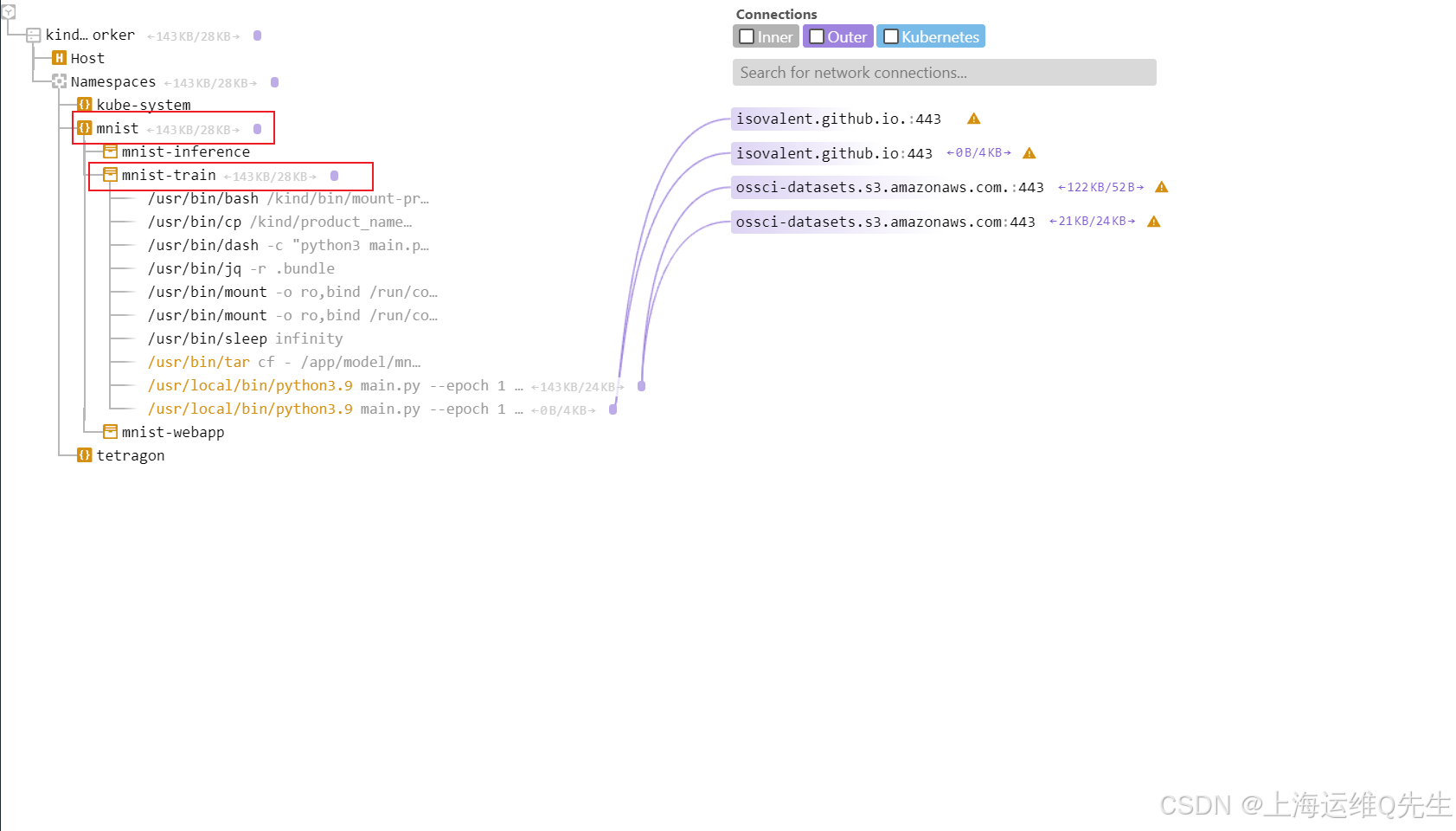
Task: Select the mnist namespace label
Action: point(118,128)
